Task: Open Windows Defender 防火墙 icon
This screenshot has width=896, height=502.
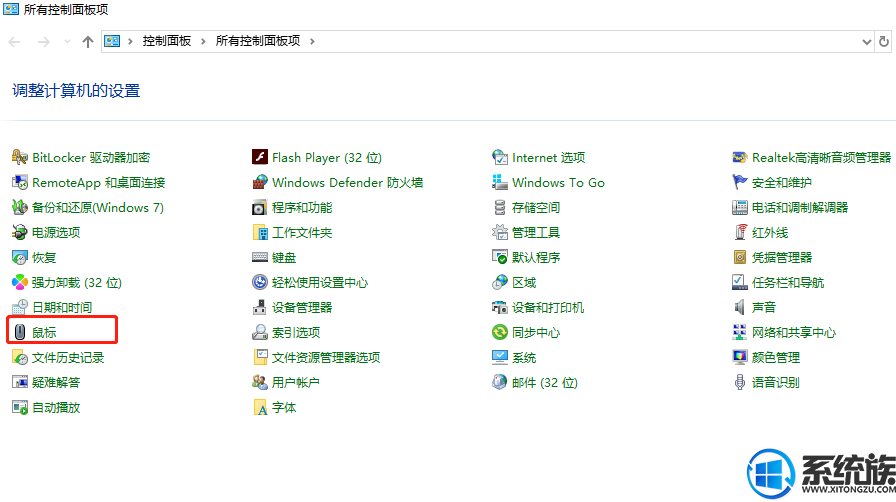Action: coord(259,182)
